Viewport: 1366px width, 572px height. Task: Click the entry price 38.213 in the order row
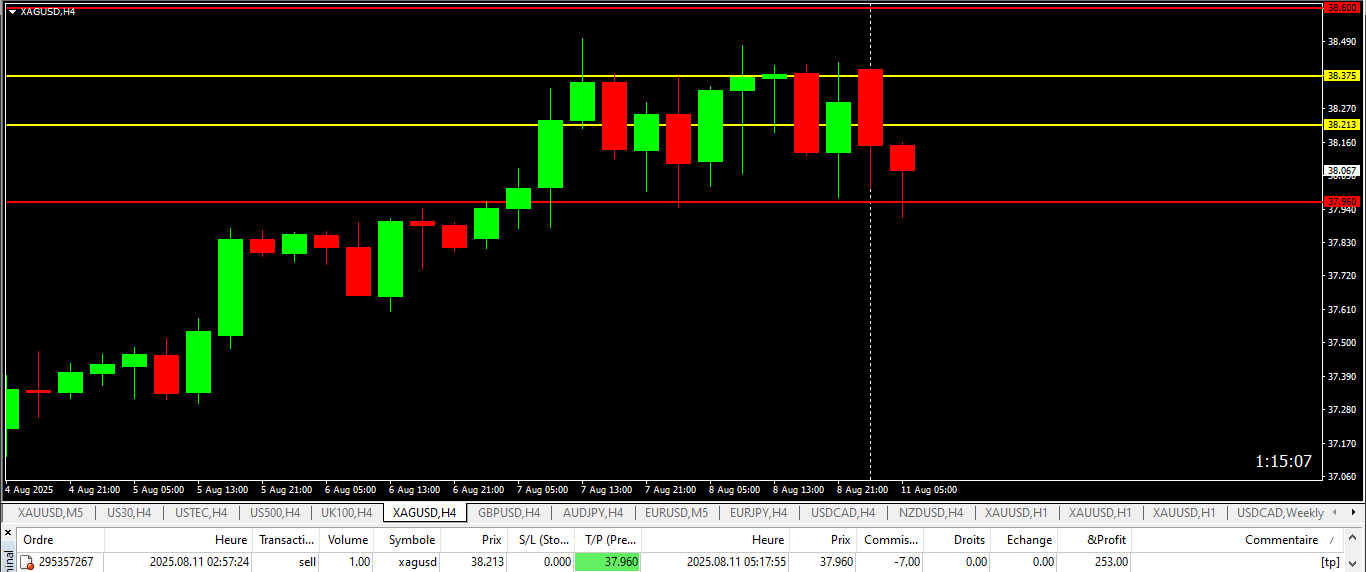pos(486,562)
